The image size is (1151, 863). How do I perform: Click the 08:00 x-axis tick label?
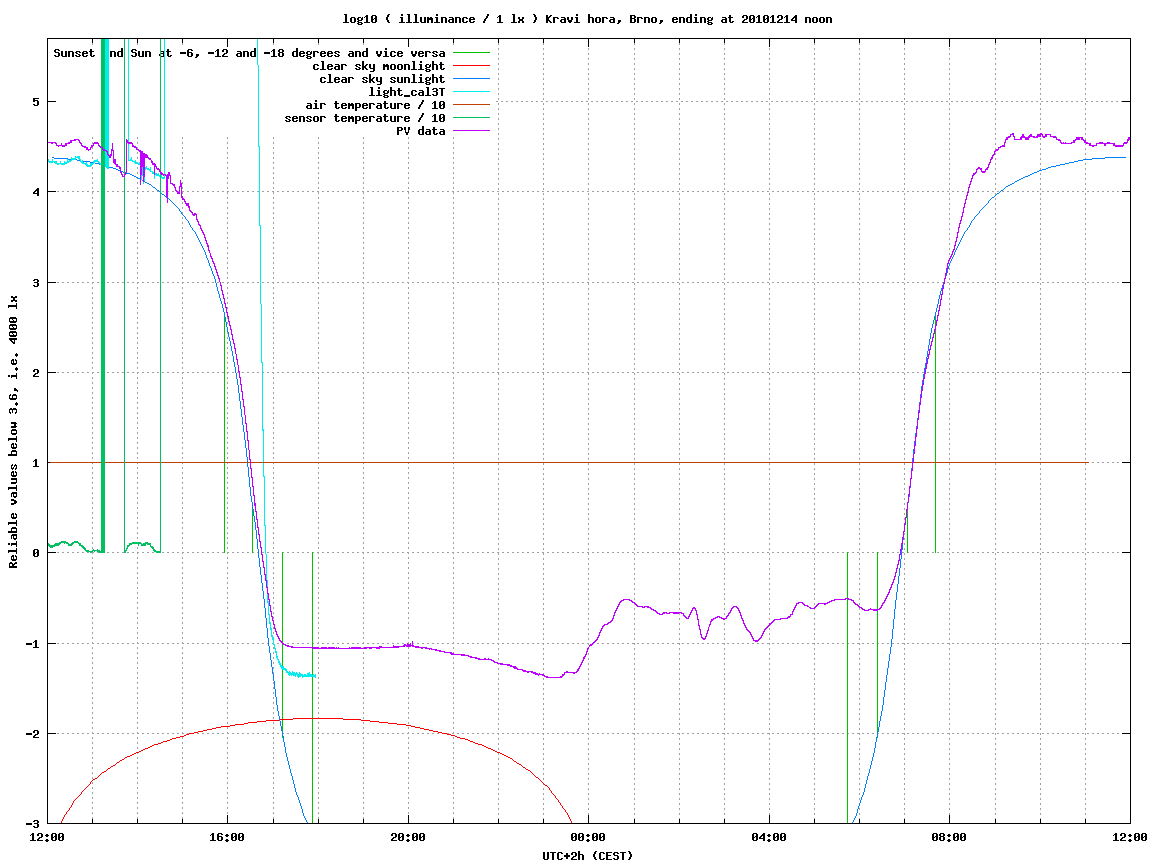(949, 837)
